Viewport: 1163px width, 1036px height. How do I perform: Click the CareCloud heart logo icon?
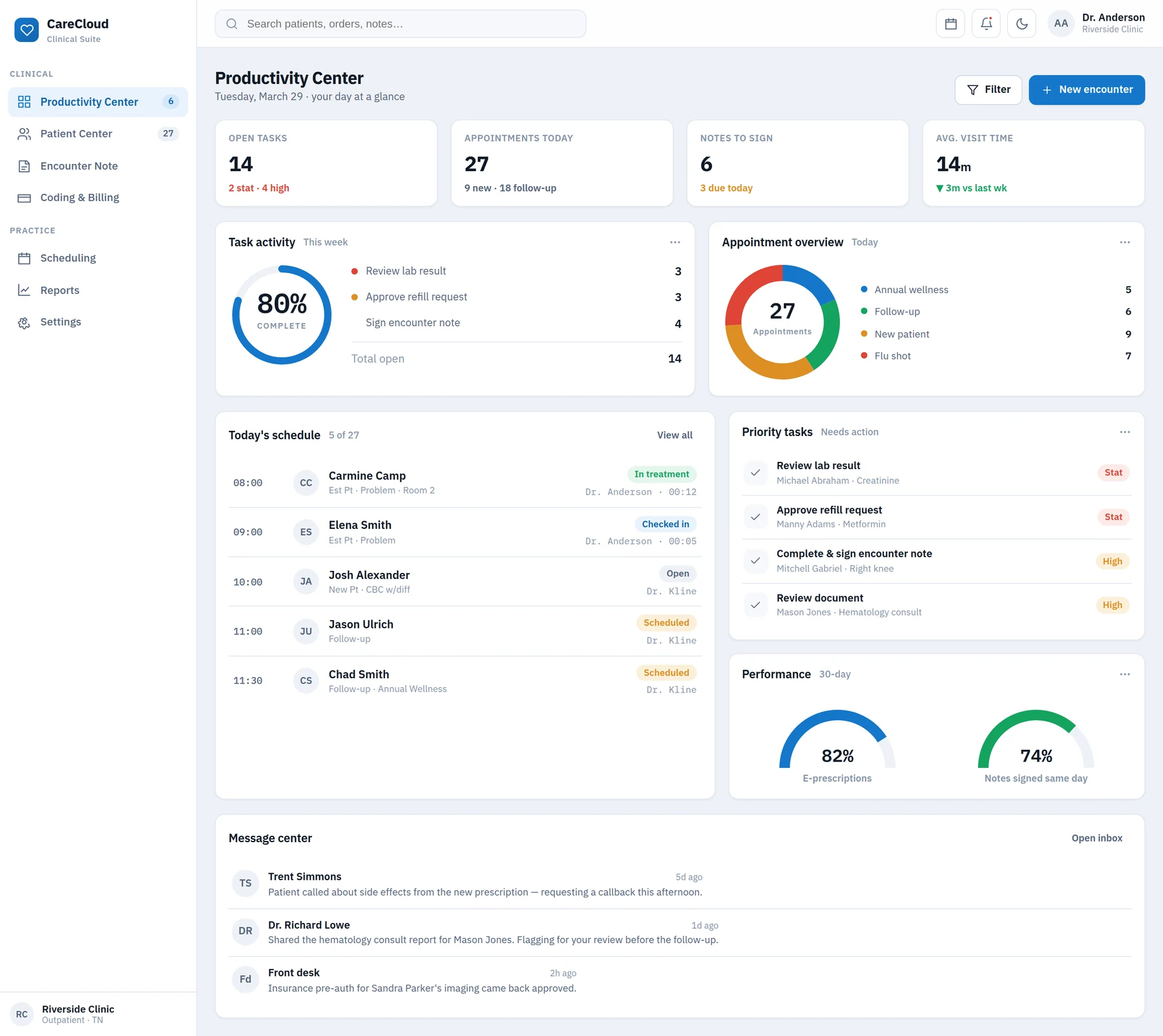point(26,30)
